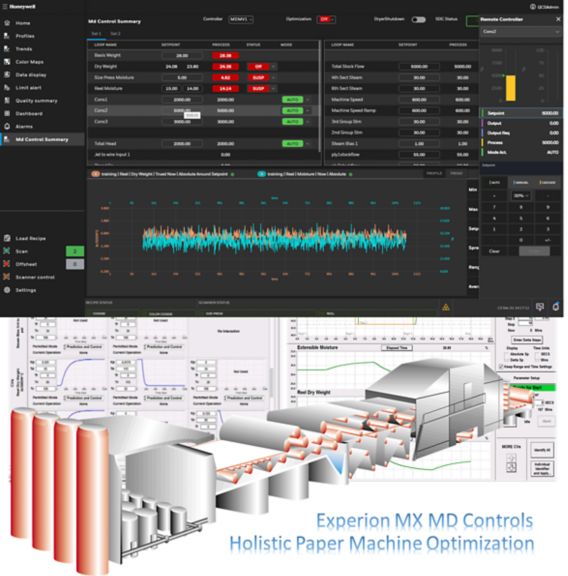
Task: Open the Size Press Moisture SUSP dropdown
Action: click(x=273, y=78)
